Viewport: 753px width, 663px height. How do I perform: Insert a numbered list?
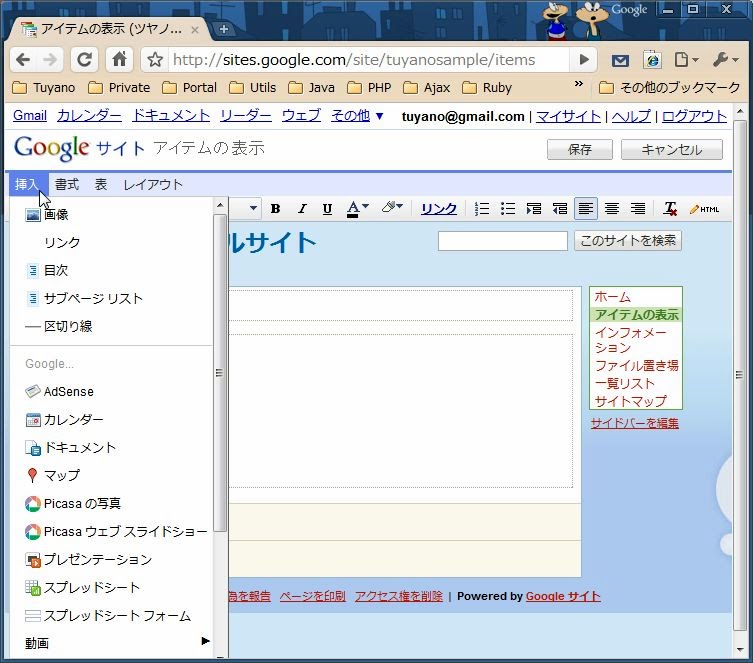(482, 209)
